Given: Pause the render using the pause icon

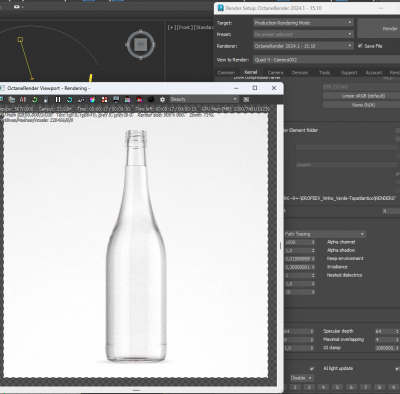Looking at the screenshot, I should (58, 99).
